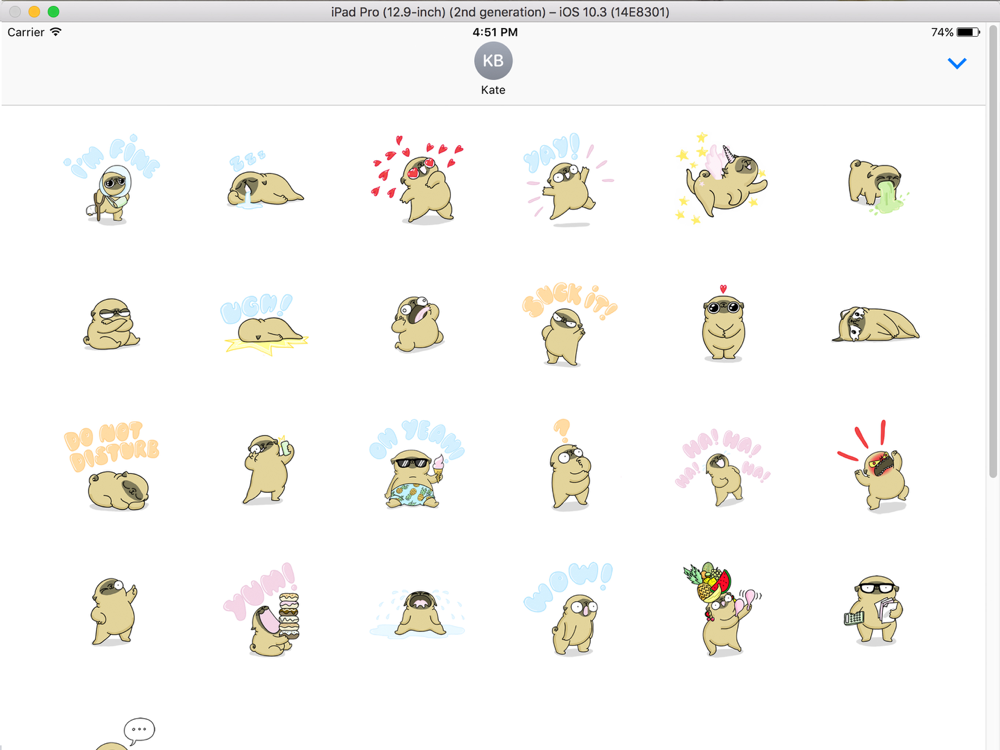1000x750 pixels.
Task: Pick the angry red-faced shouting pug
Action: click(874, 466)
